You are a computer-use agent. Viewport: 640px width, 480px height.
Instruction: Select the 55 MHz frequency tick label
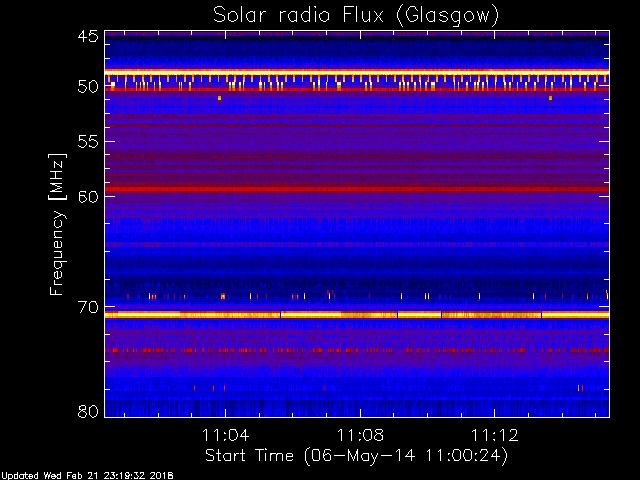coord(87,142)
